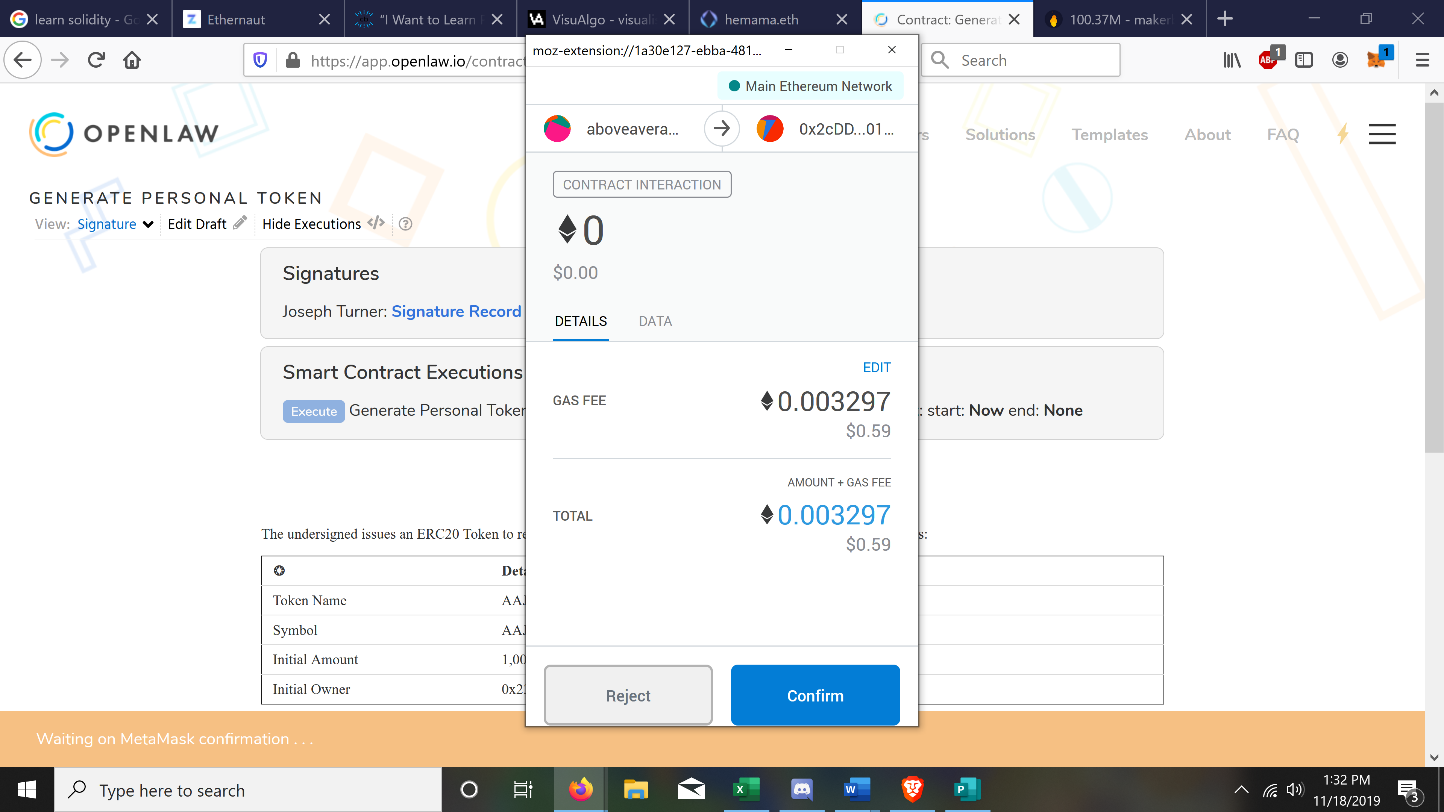The image size is (1444, 812).
Task: Open the Firefox application menu
Action: (1422, 60)
